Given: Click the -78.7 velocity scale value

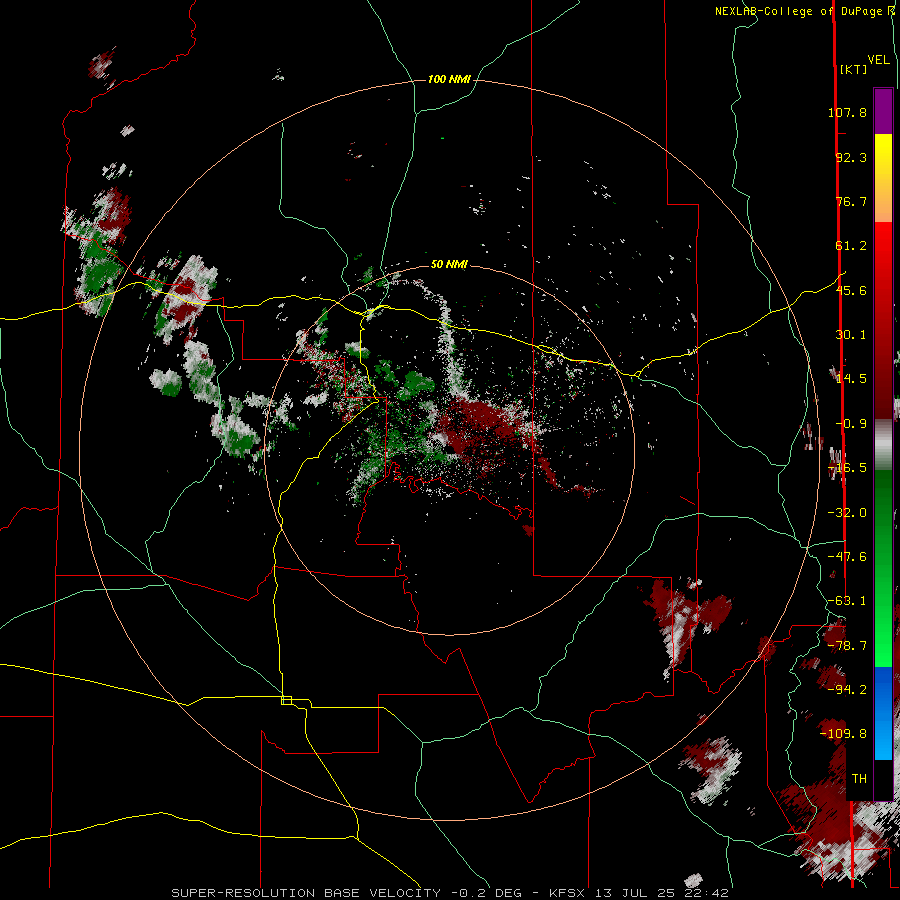Looking at the screenshot, I should point(847,646).
